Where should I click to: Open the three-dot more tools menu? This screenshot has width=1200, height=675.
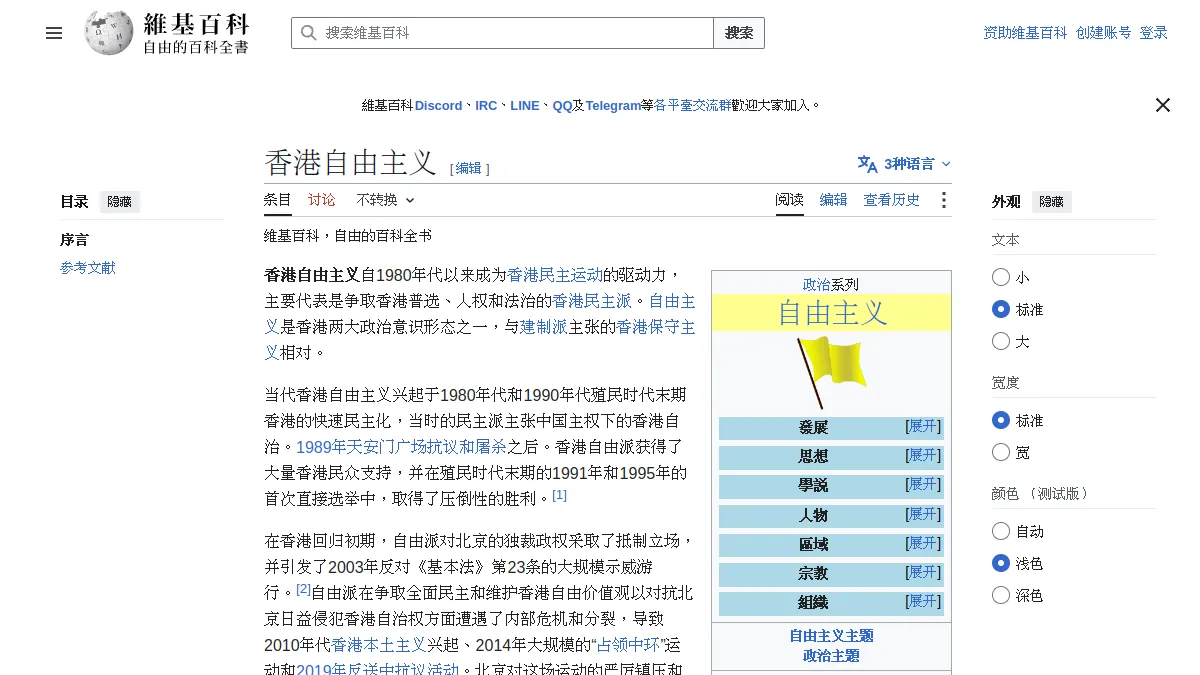(x=943, y=200)
